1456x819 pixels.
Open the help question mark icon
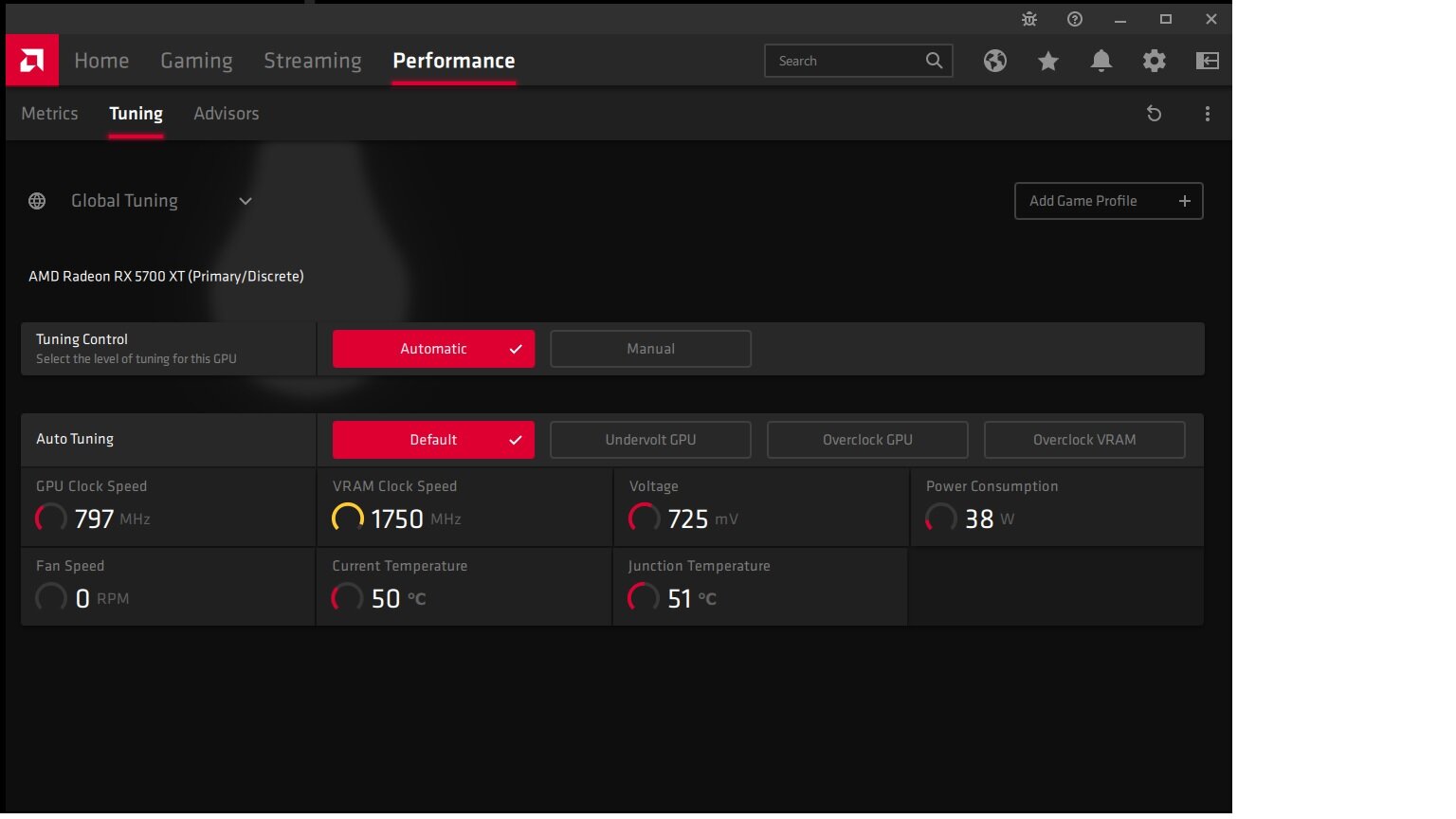[1075, 19]
